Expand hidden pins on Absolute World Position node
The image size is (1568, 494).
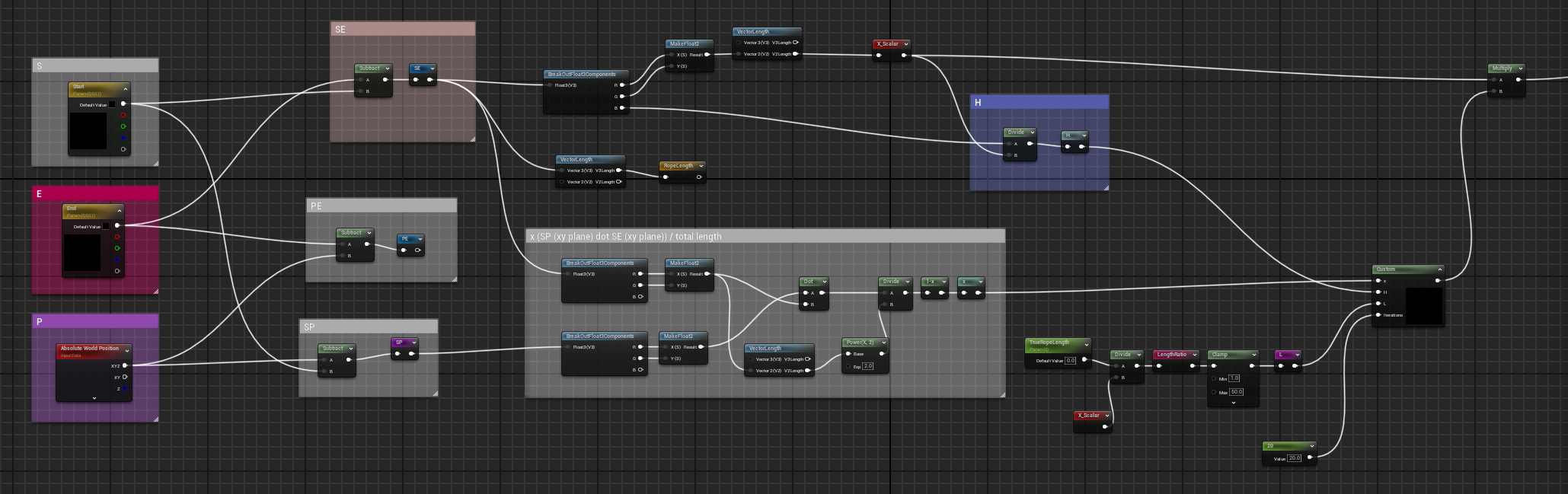pyautogui.click(x=94, y=397)
